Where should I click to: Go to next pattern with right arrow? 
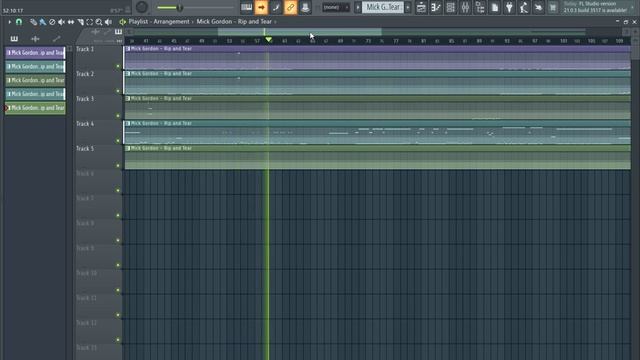pos(408,7)
